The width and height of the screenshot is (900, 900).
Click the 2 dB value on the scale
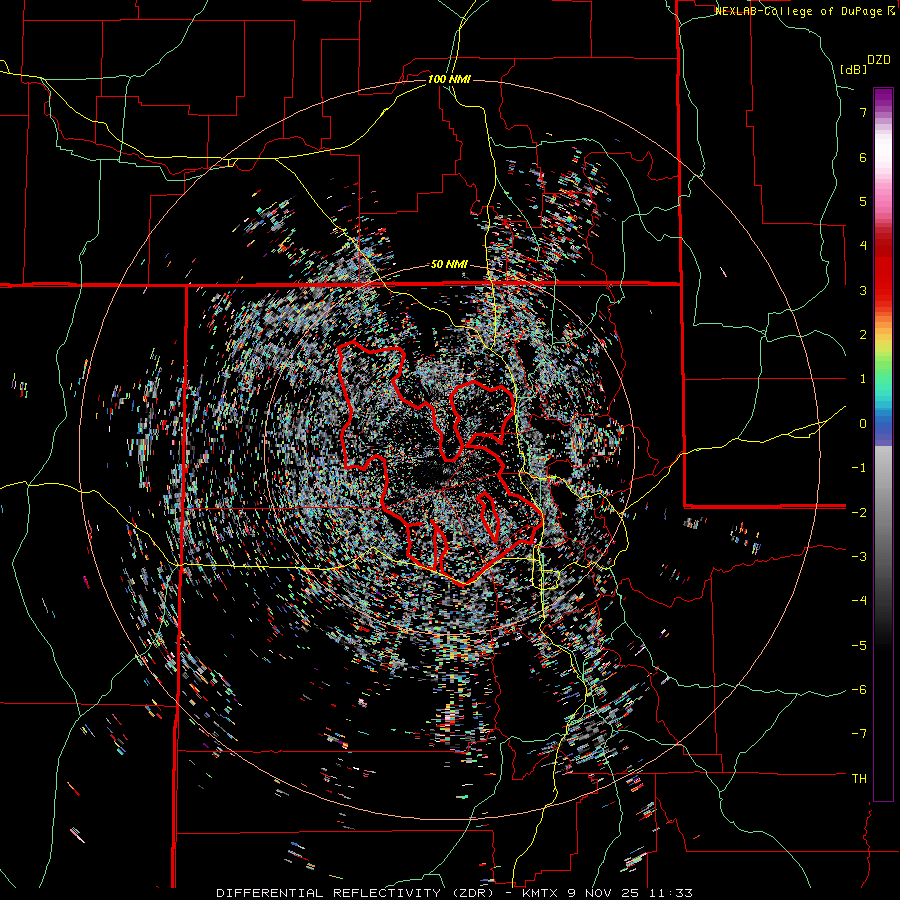point(863,335)
